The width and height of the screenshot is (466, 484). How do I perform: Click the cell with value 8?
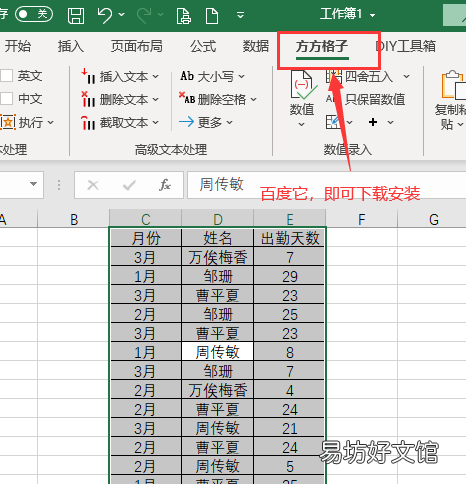[289, 352]
